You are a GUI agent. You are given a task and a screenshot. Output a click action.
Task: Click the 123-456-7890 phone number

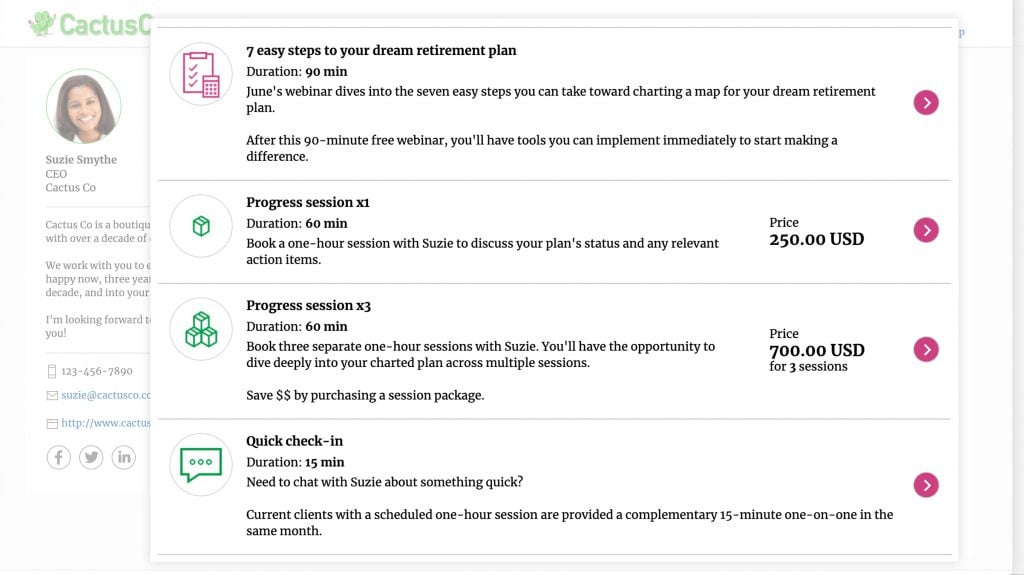(96, 371)
